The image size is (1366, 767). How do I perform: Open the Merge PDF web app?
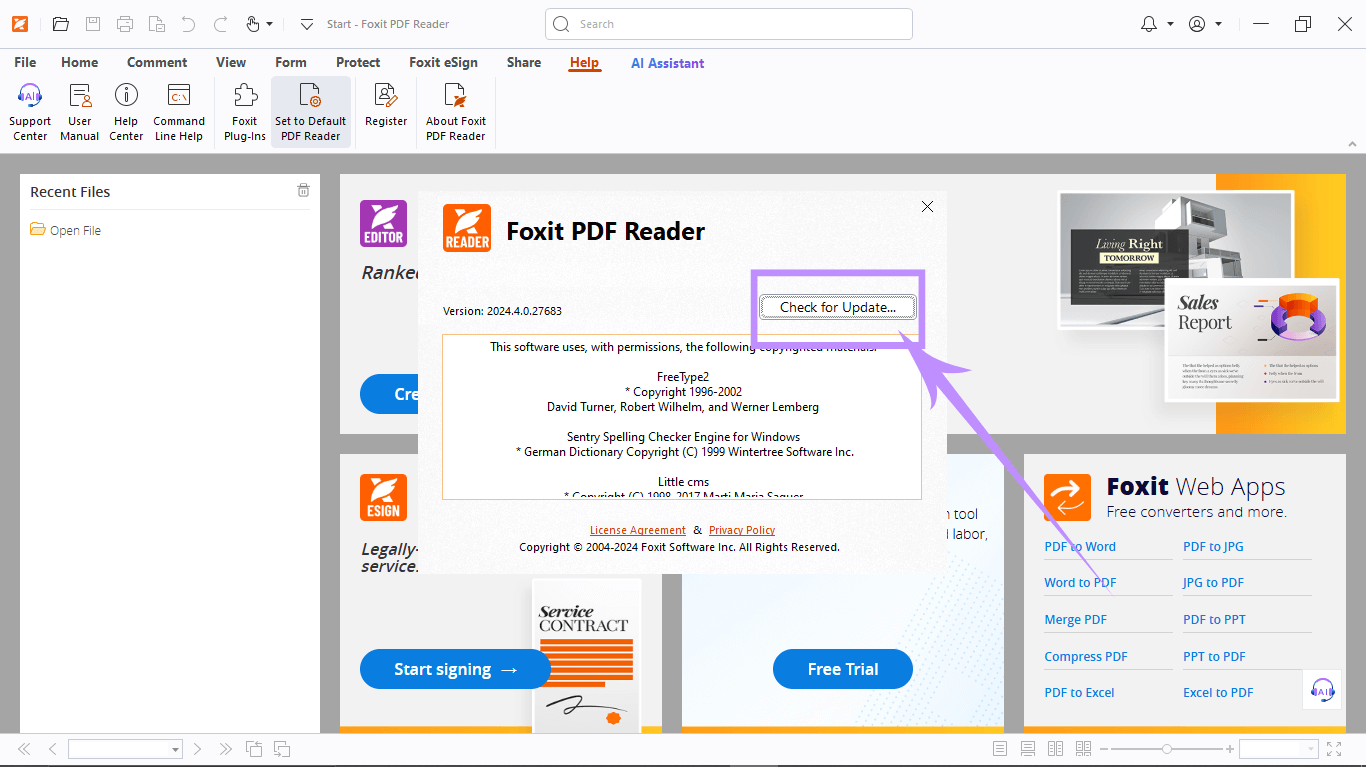(1076, 619)
